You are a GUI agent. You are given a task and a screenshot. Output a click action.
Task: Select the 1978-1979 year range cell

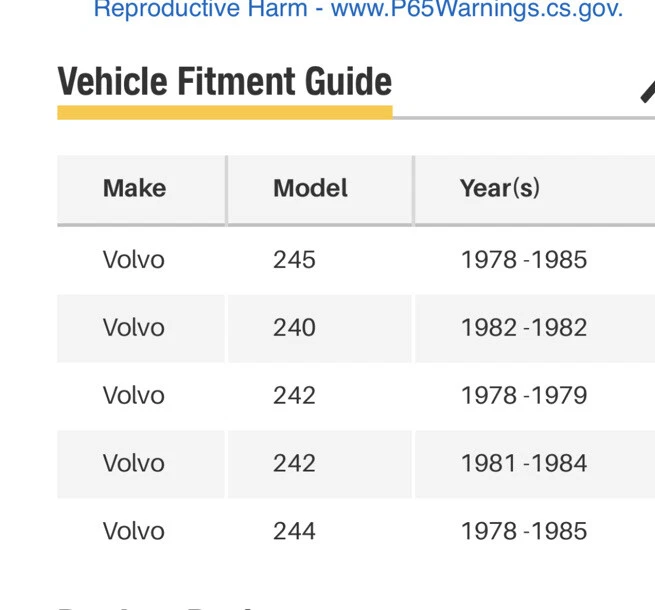point(524,396)
